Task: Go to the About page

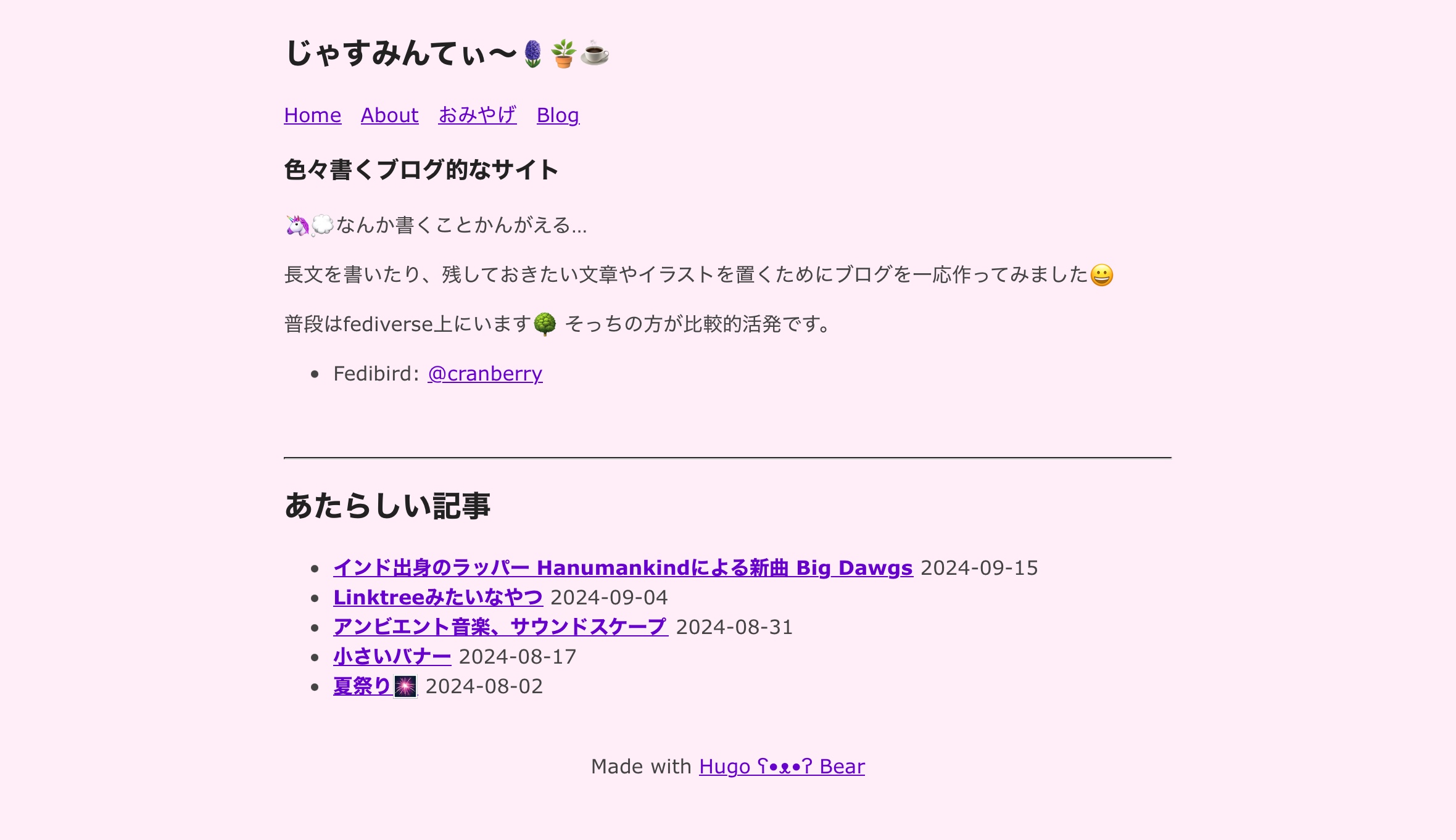Action: 389,115
